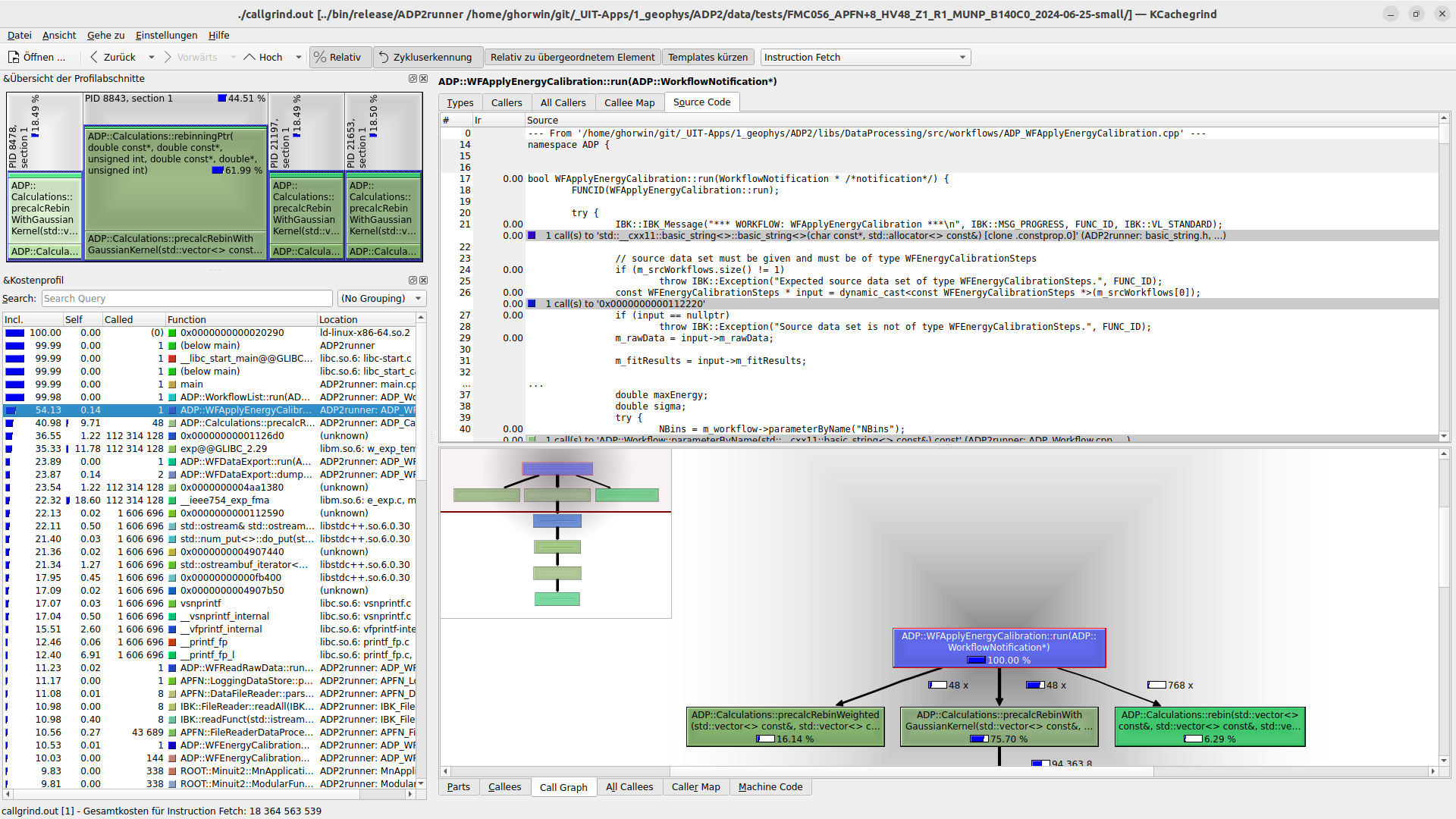Close the Übersicht der Profilabschnitte dock panel
1456x819 pixels.
[423, 79]
